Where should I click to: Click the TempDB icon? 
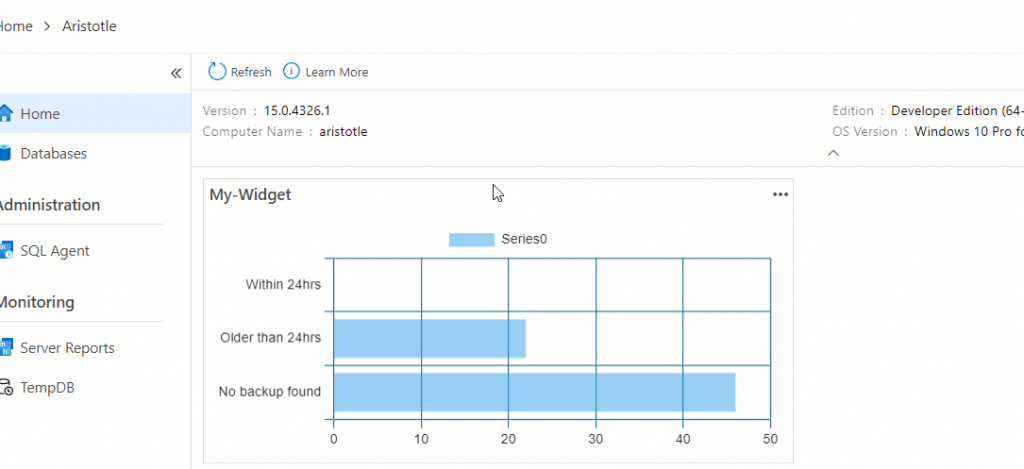point(6,388)
